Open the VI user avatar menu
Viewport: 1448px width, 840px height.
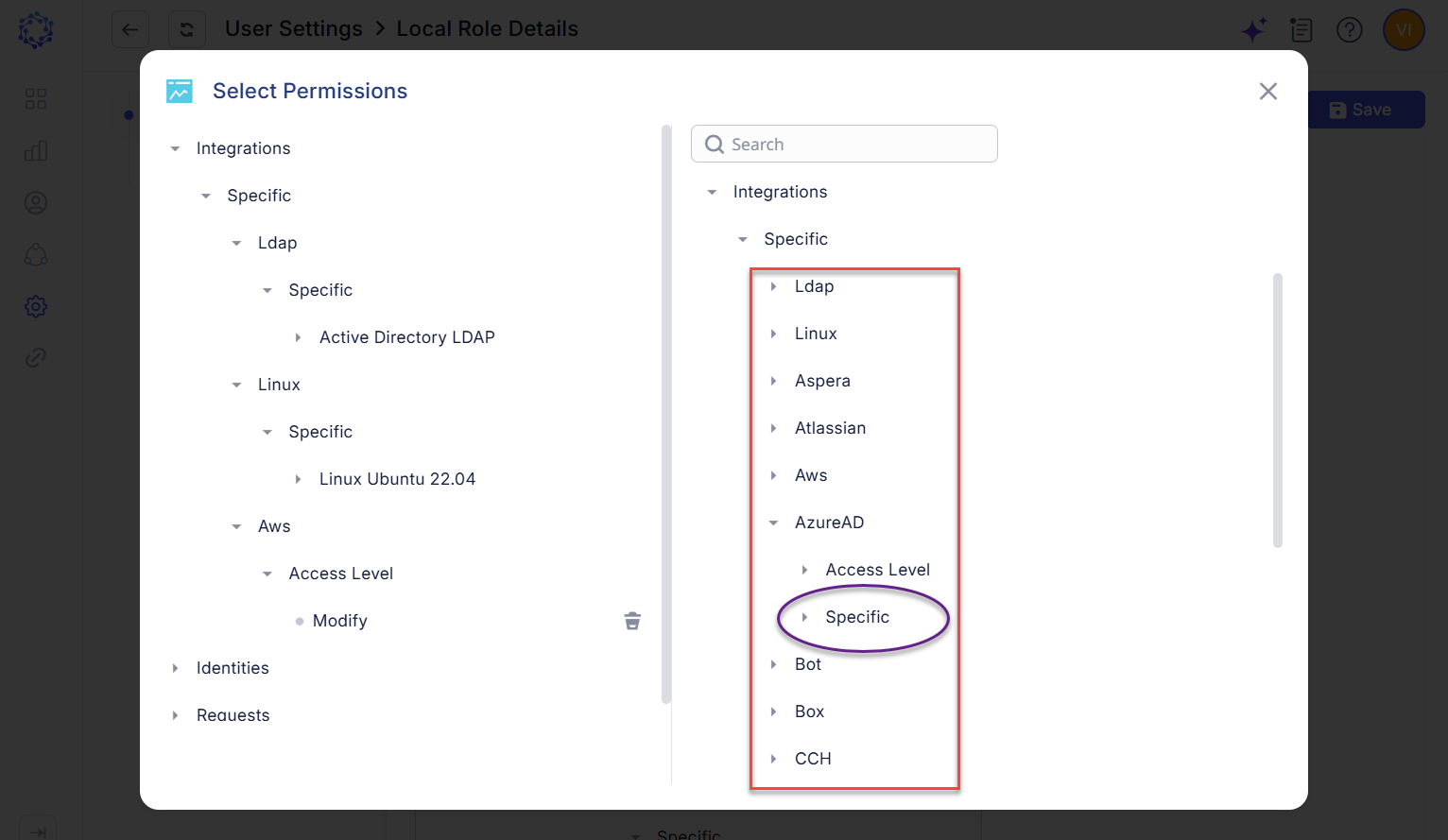(1404, 30)
